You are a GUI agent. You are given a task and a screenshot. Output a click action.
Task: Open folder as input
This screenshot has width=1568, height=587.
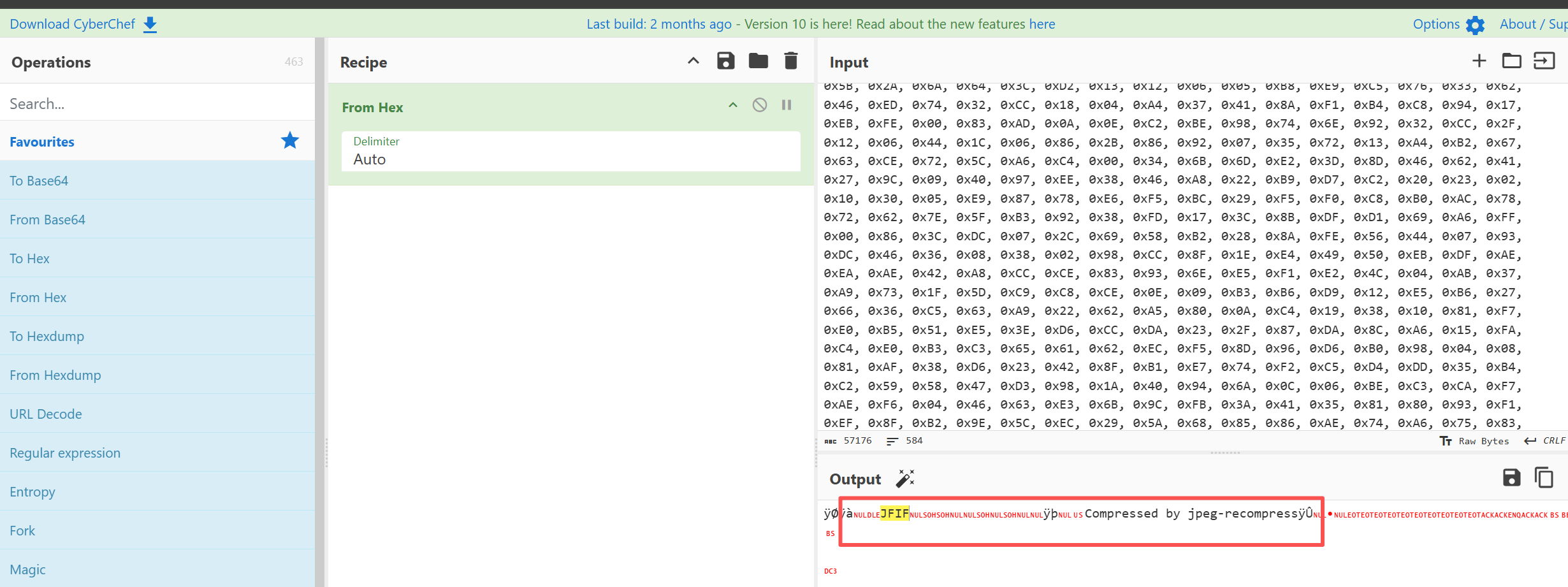pyautogui.click(x=1511, y=61)
